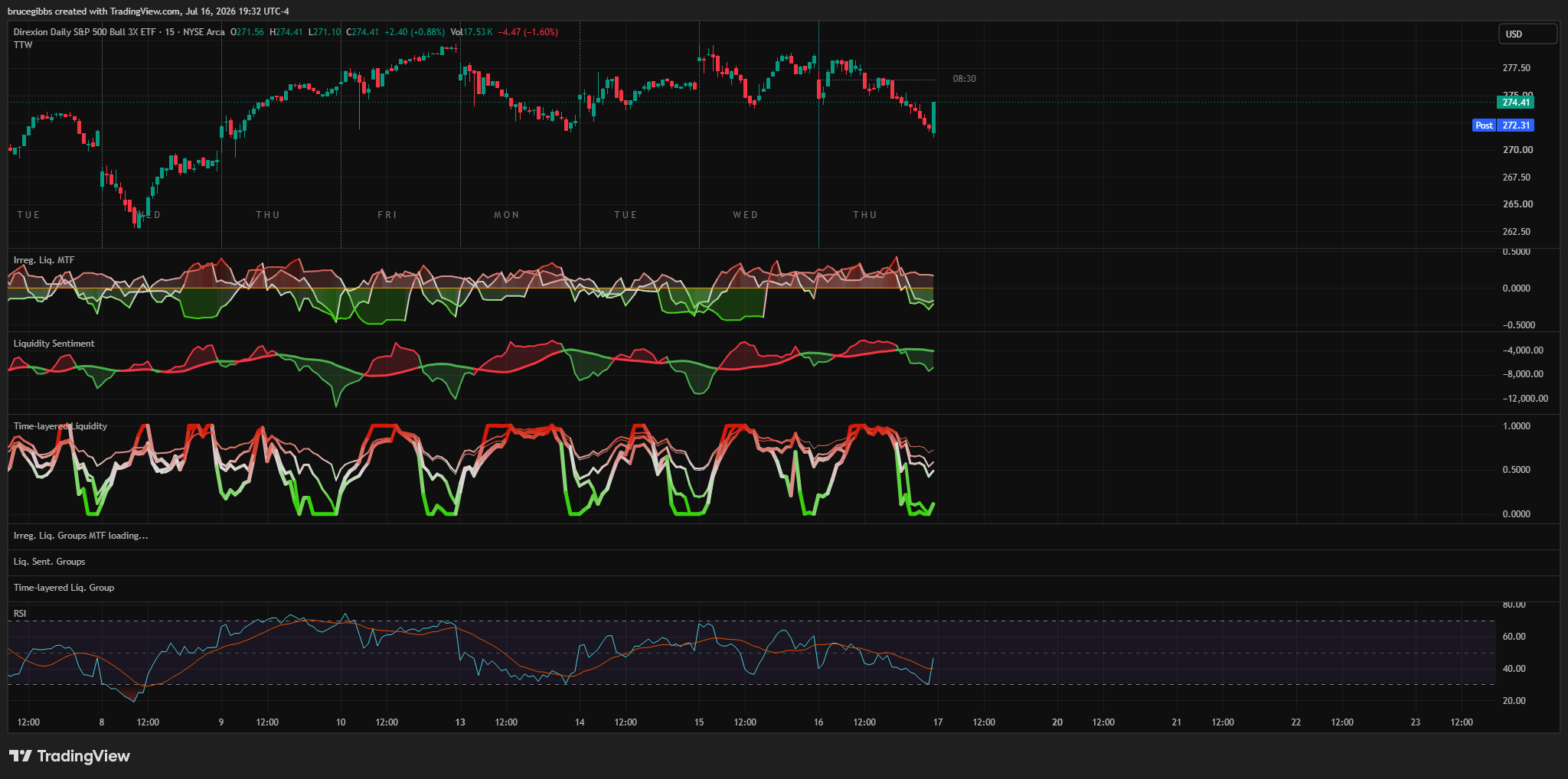Click the FRI session day label
Image resolution: width=1568 pixels, height=779 pixels.
387,215
